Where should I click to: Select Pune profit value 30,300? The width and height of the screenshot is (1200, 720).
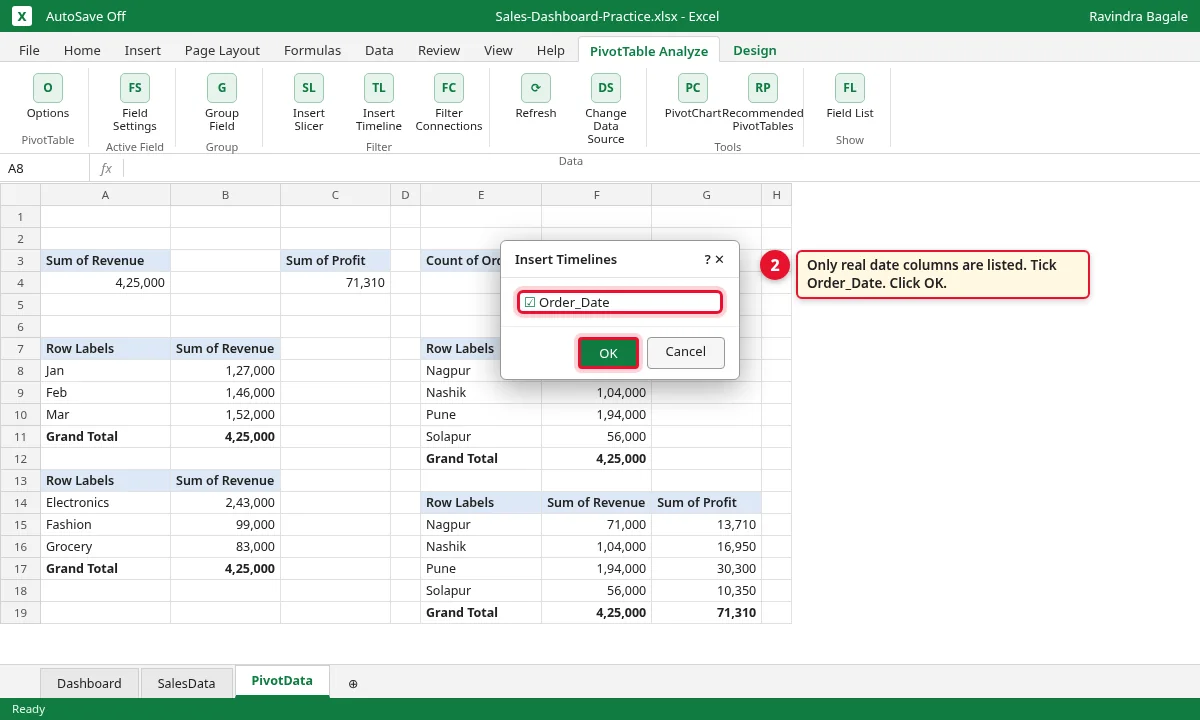click(706, 569)
